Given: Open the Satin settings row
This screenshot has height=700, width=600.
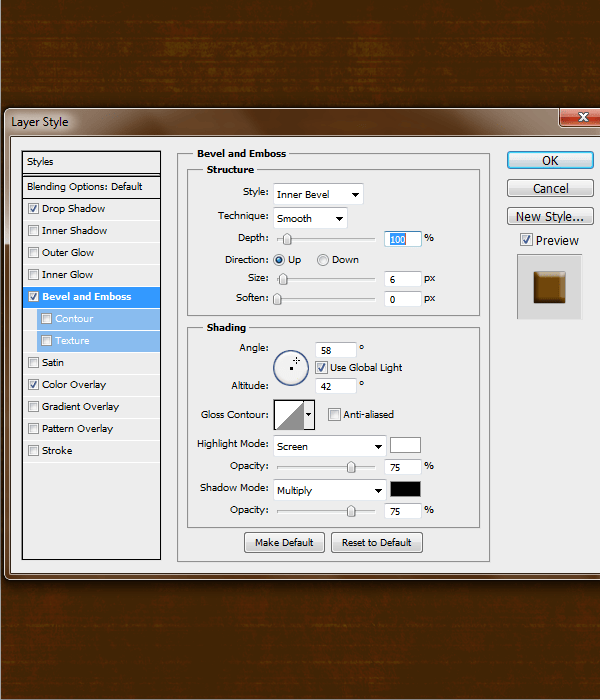Looking at the screenshot, I should (91, 362).
